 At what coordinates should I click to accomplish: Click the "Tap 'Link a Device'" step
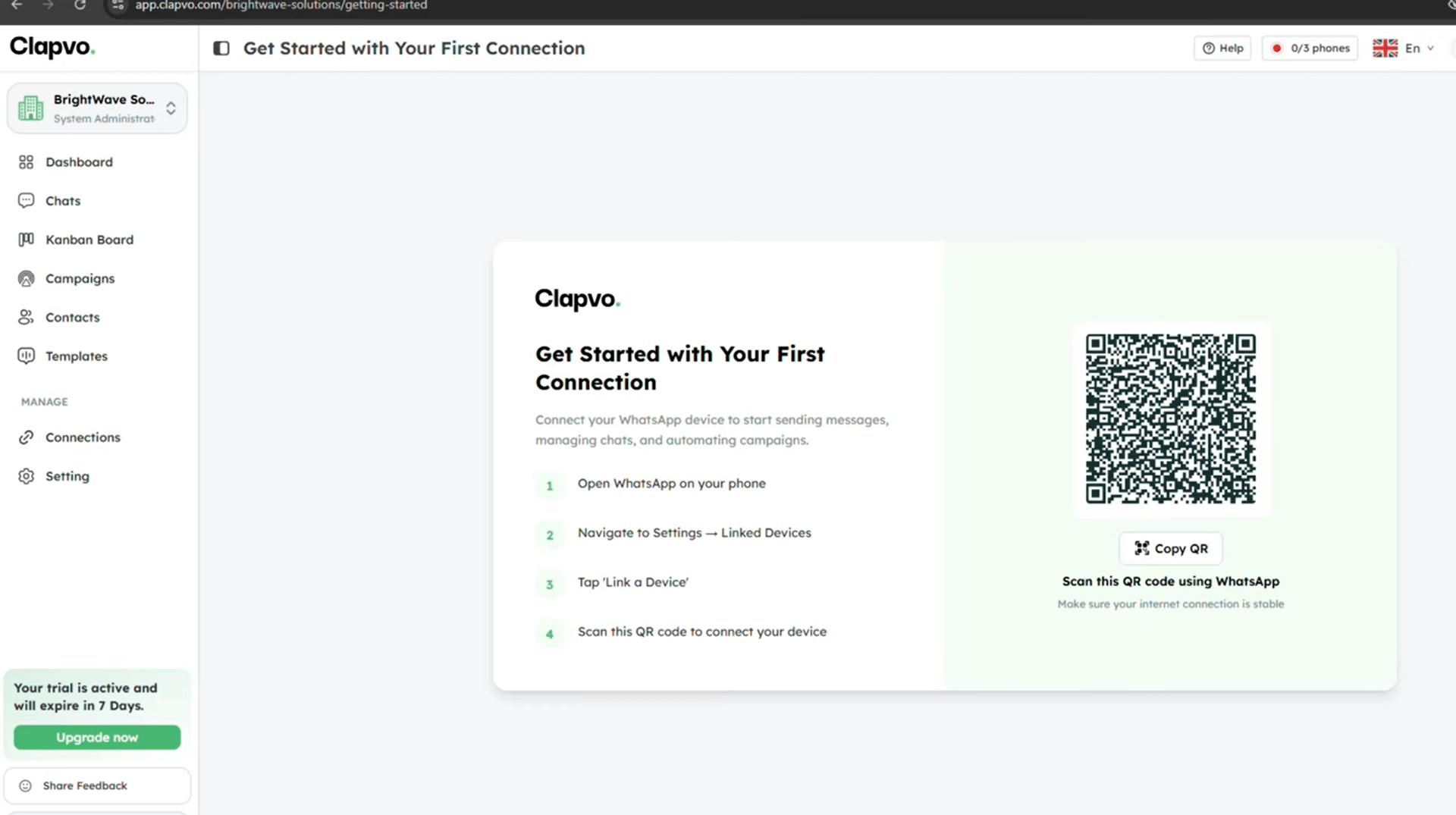(633, 582)
